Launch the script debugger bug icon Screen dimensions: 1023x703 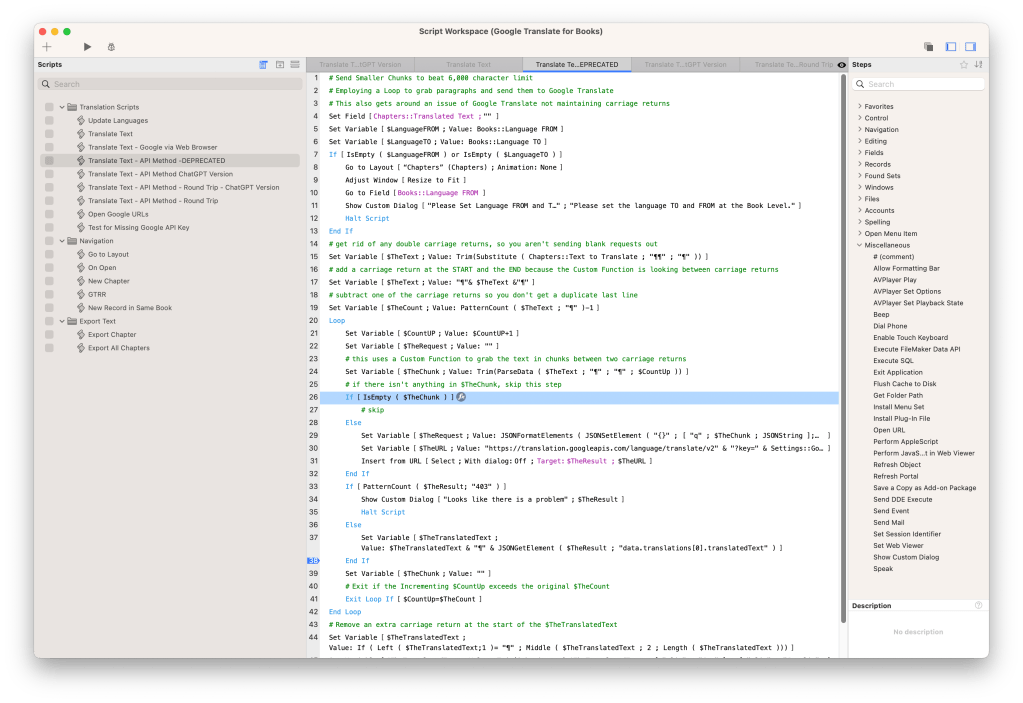110,47
